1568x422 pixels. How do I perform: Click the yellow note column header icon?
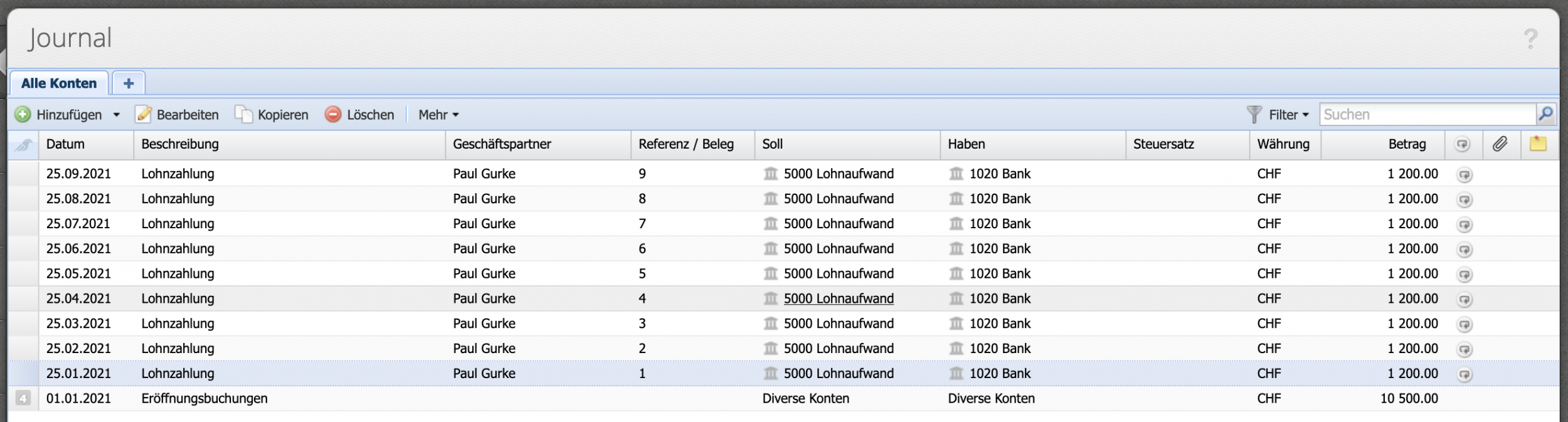(x=1538, y=144)
